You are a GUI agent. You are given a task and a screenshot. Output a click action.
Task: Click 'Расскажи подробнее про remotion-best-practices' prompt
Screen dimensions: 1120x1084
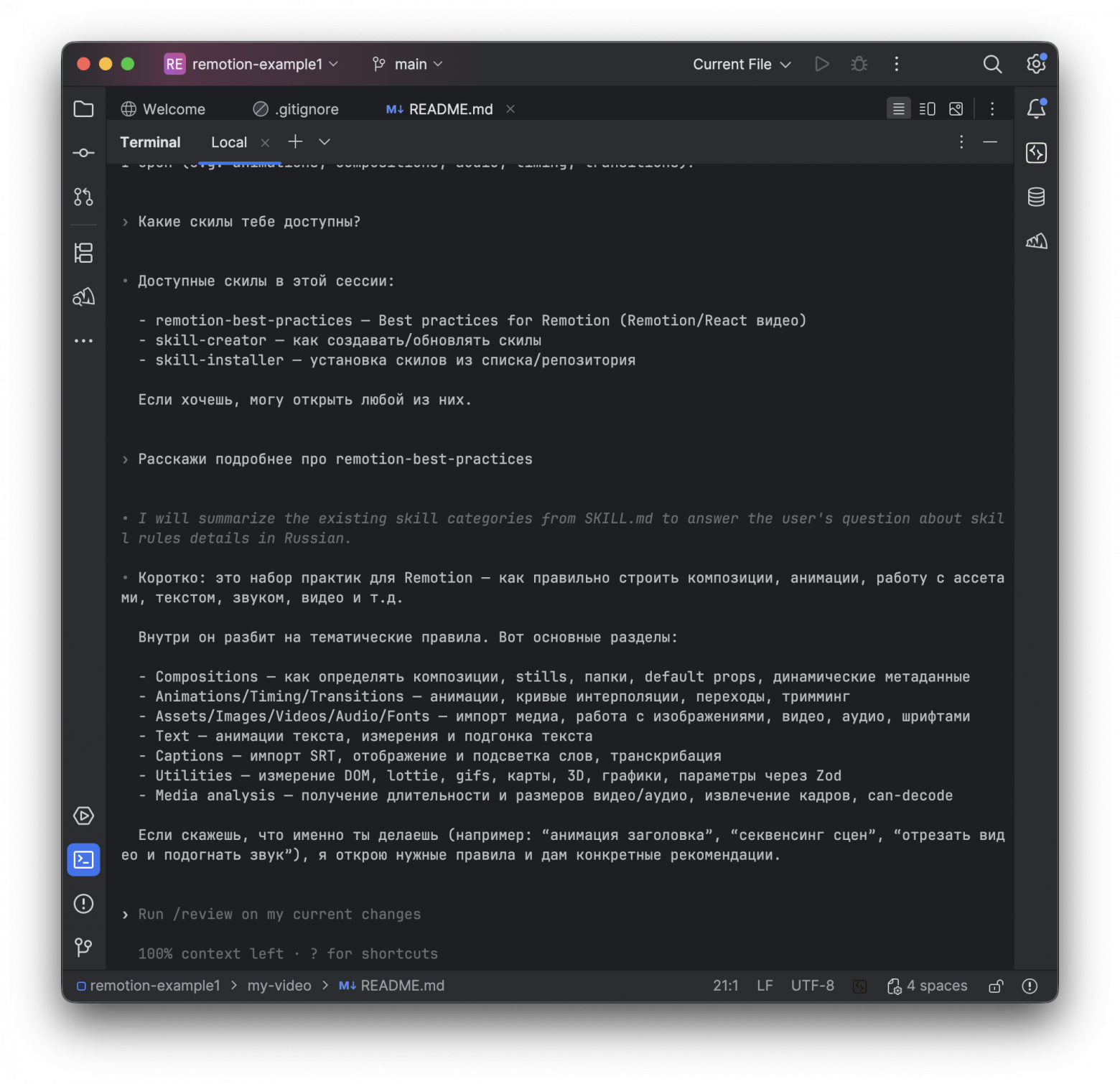335,459
